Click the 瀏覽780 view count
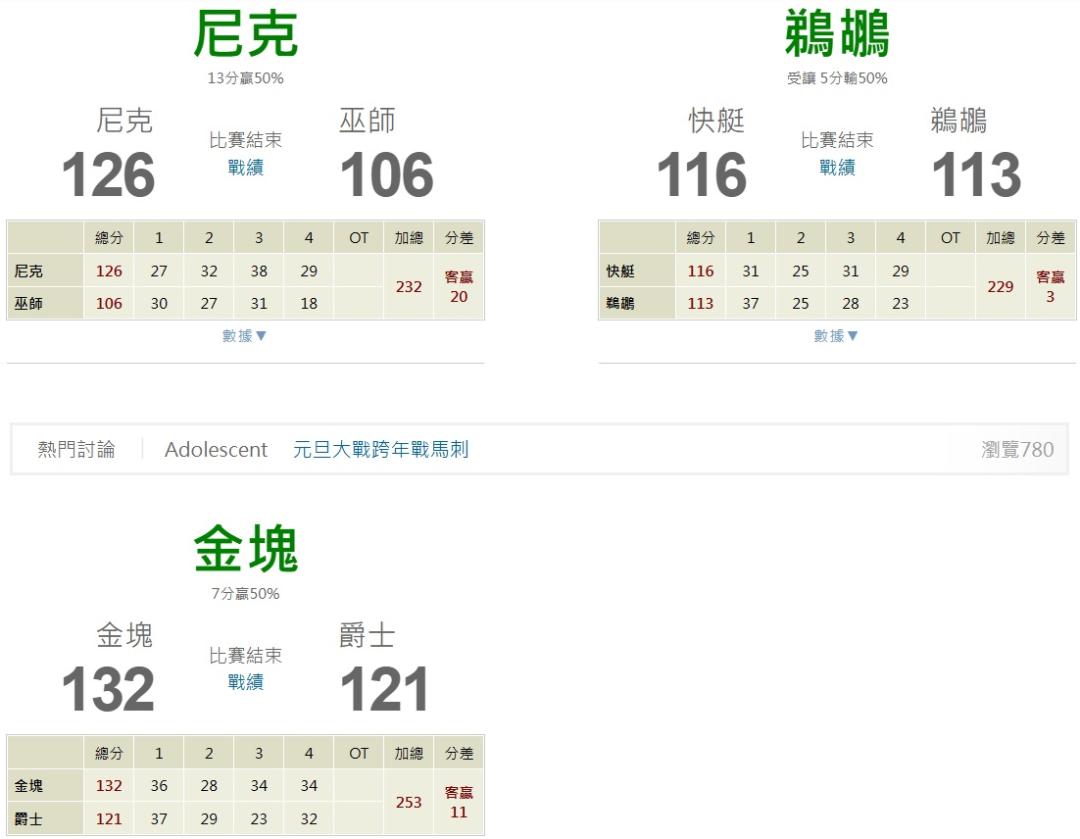 tap(1017, 449)
